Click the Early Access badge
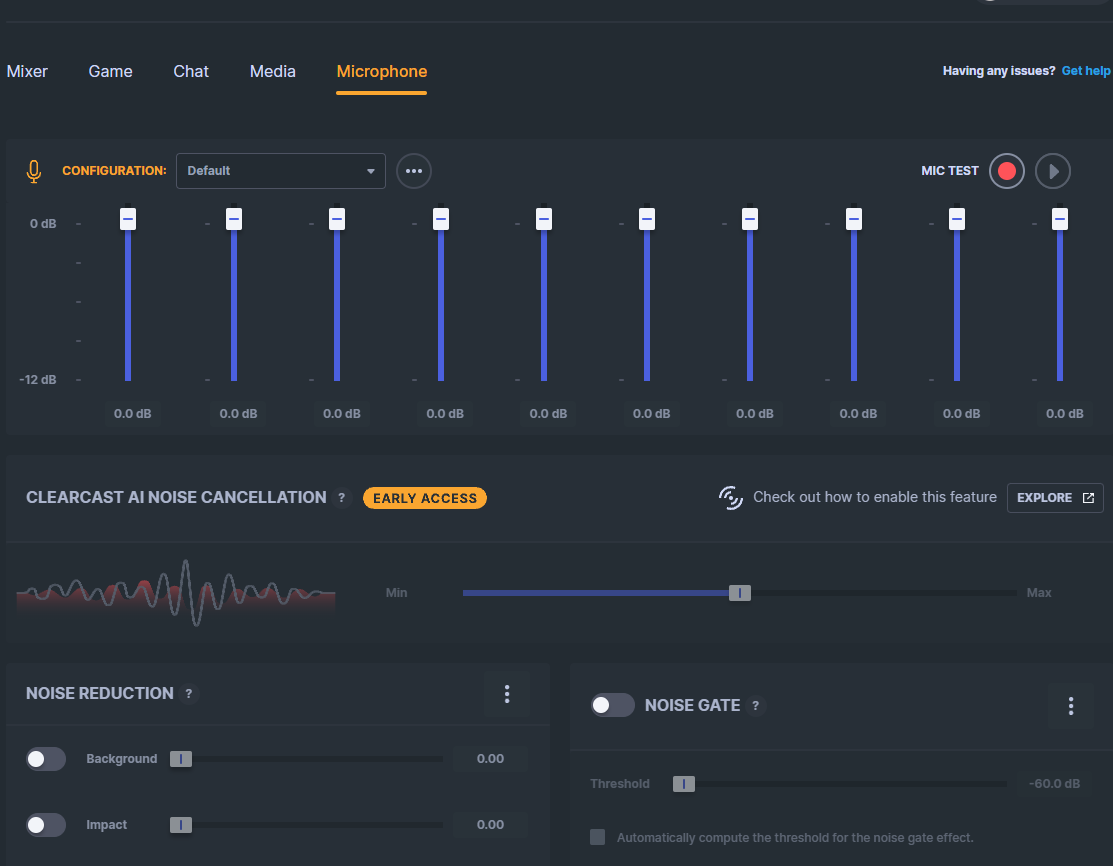Image resolution: width=1113 pixels, height=866 pixels. tap(424, 498)
